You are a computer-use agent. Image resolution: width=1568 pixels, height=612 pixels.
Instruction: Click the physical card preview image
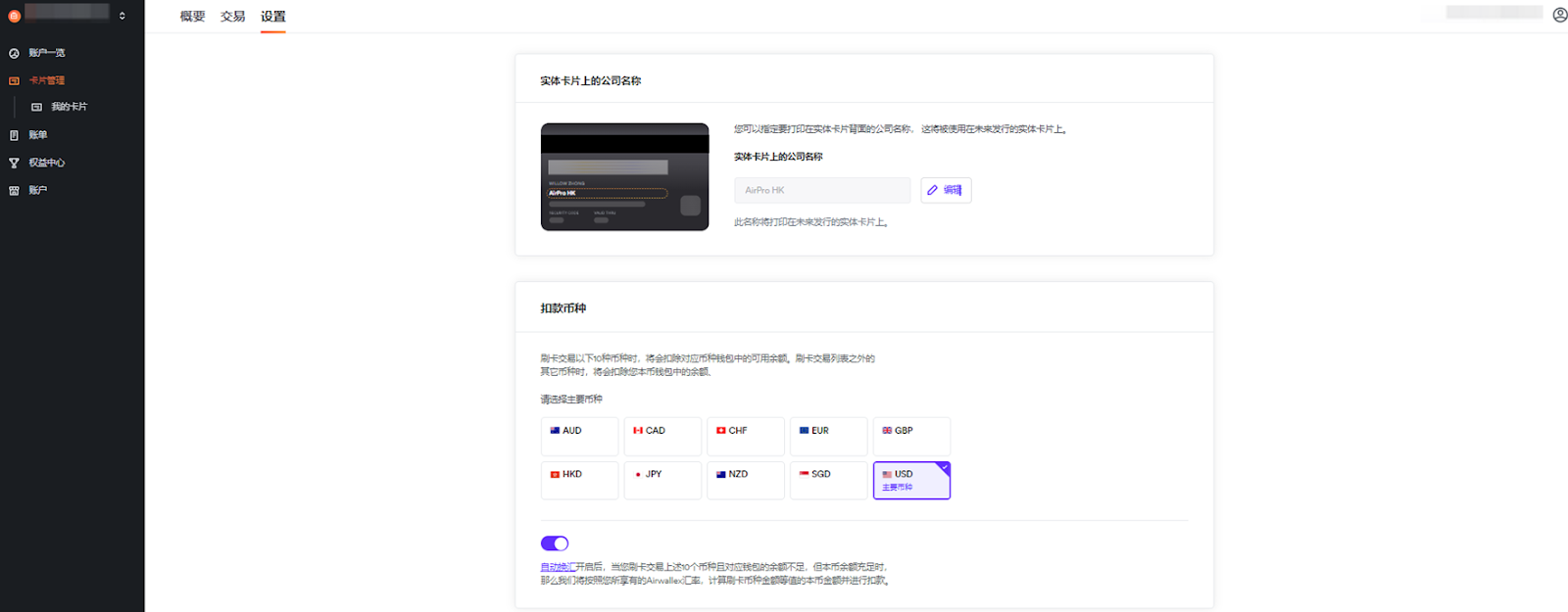coord(624,177)
